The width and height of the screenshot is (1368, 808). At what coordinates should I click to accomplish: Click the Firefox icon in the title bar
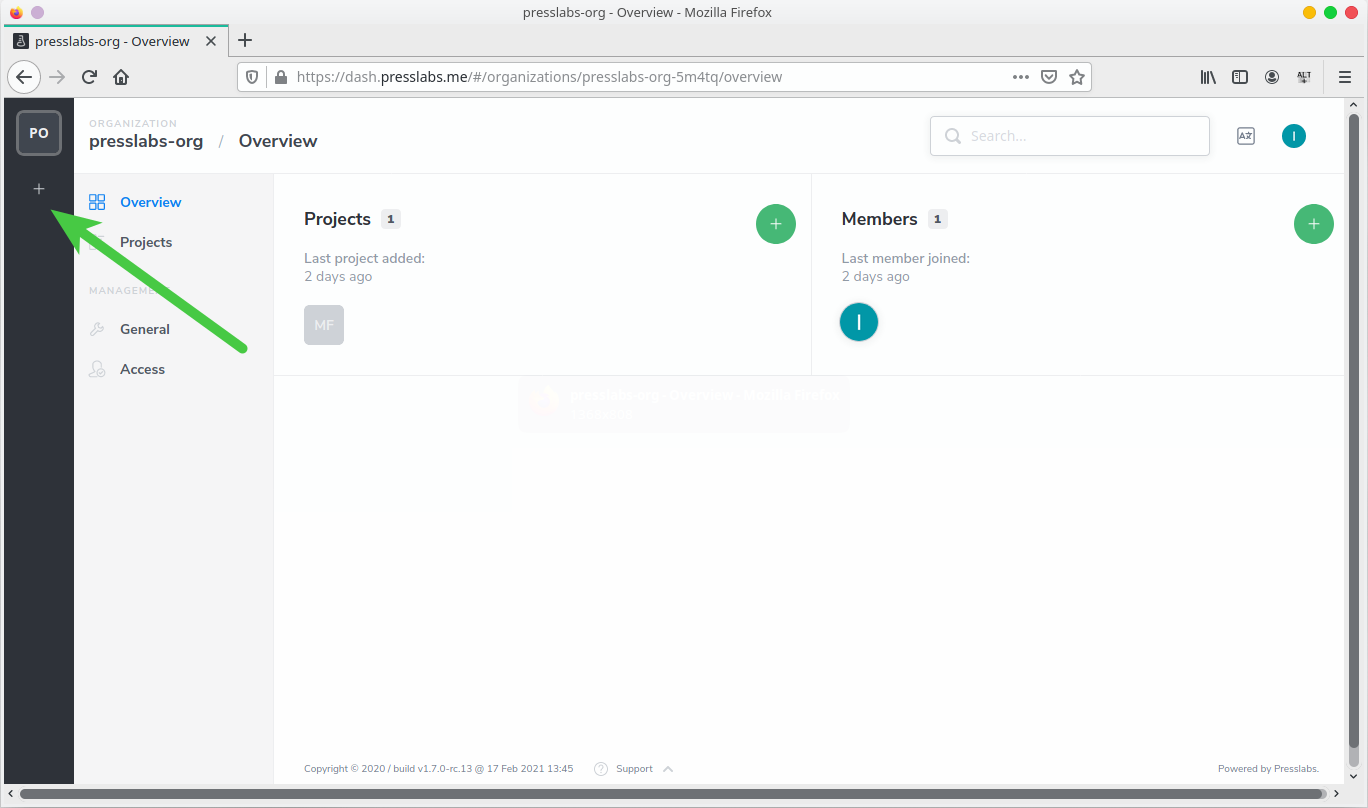click(16, 12)
